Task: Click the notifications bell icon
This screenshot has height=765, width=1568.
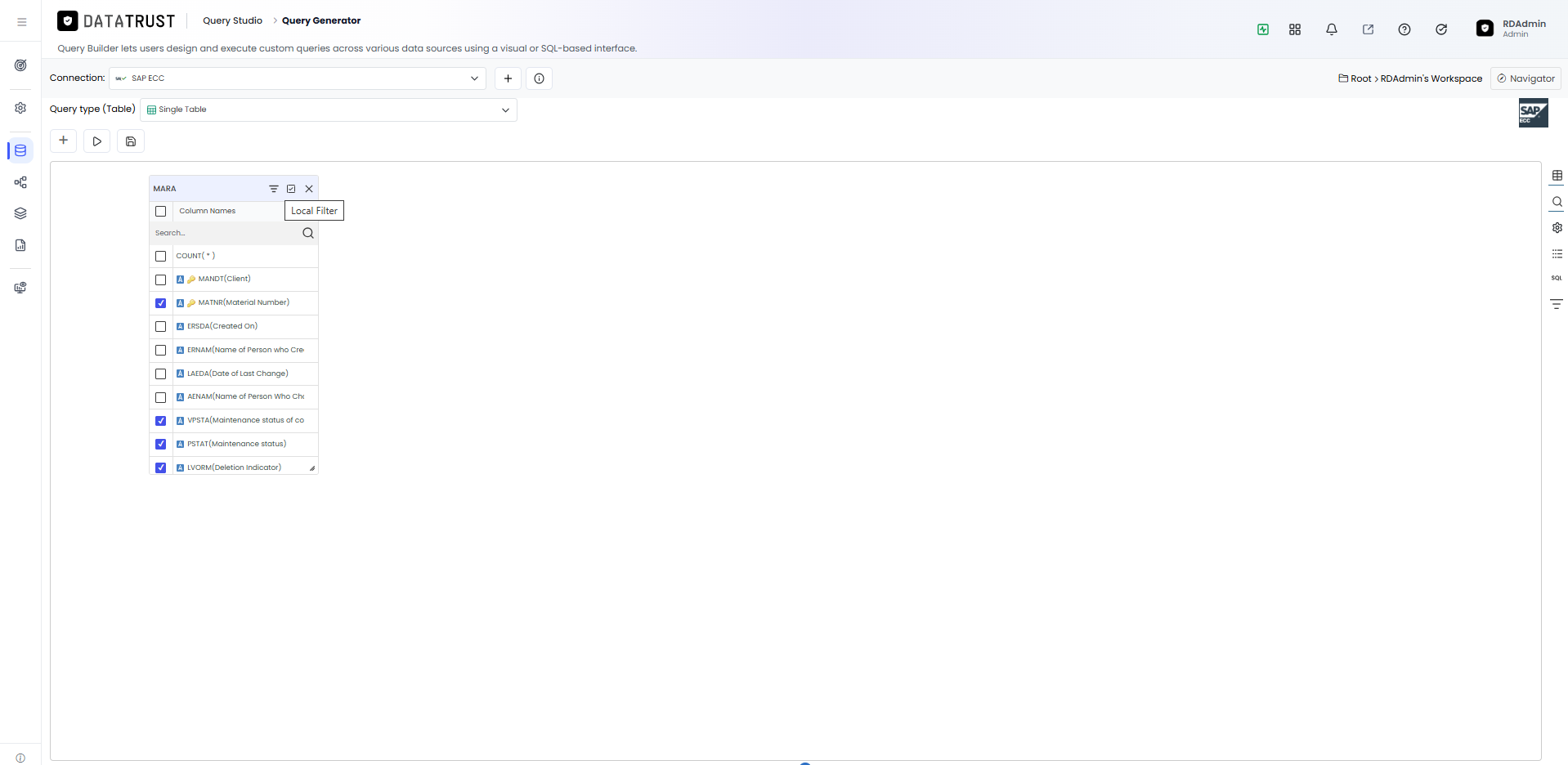Action: click(1332, 29)
